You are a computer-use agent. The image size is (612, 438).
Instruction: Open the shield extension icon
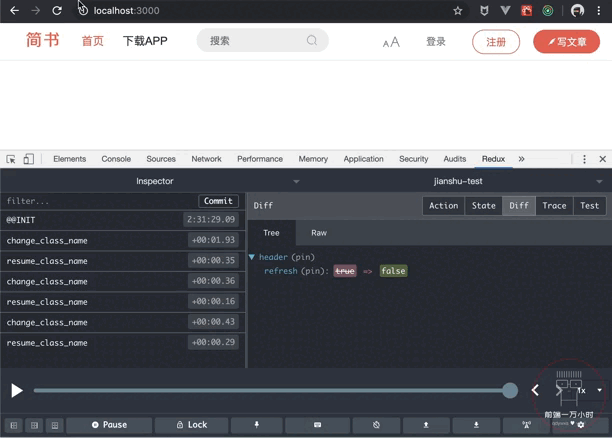point(484,11)
